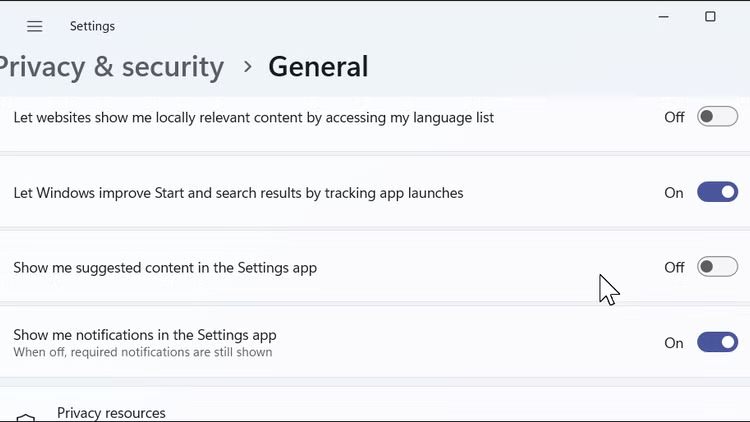This screenshot has height=422, width=750.
Task: Click the On label beside tracking app launches
Action: [674, 193]
